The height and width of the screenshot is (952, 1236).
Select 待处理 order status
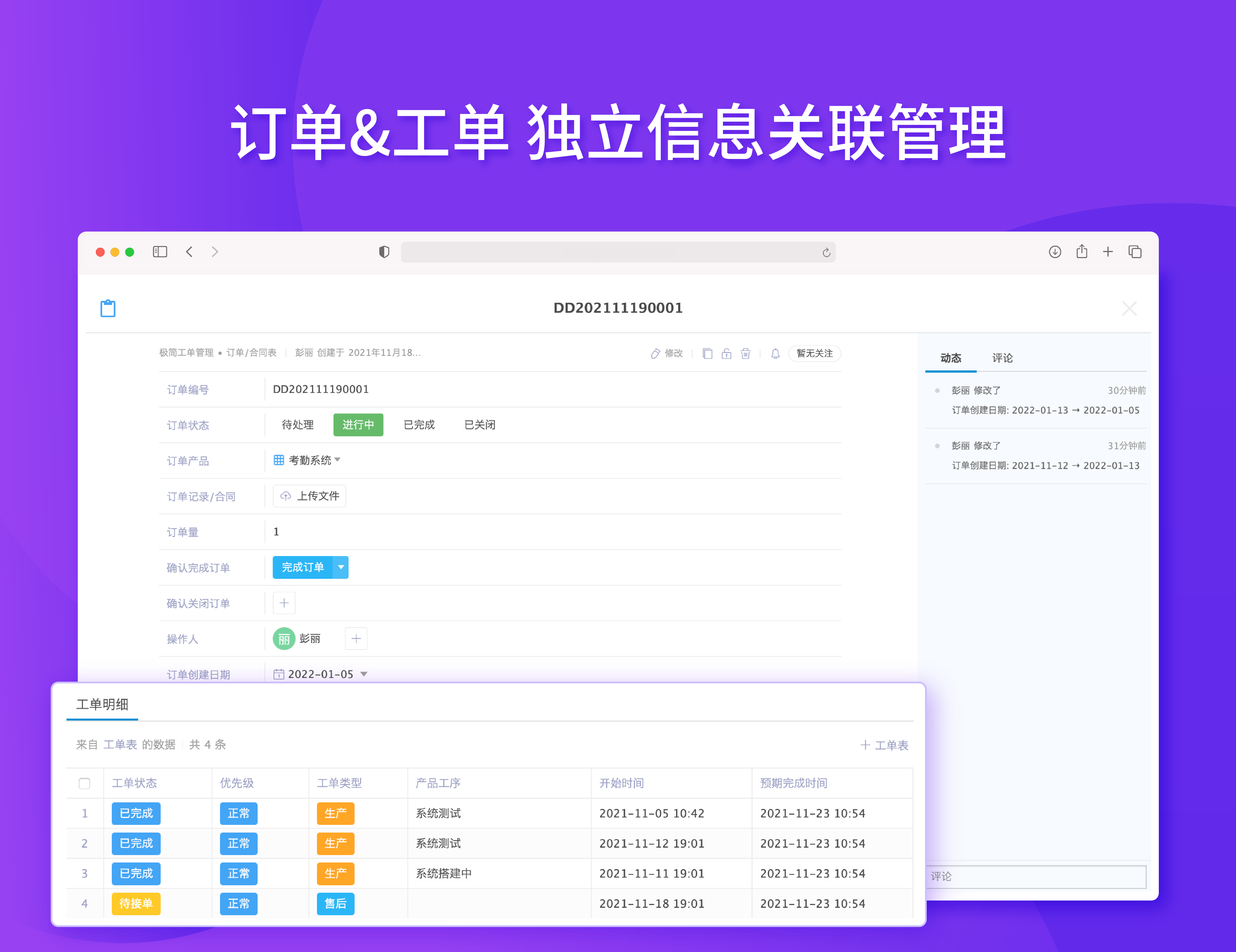(298, 425)
